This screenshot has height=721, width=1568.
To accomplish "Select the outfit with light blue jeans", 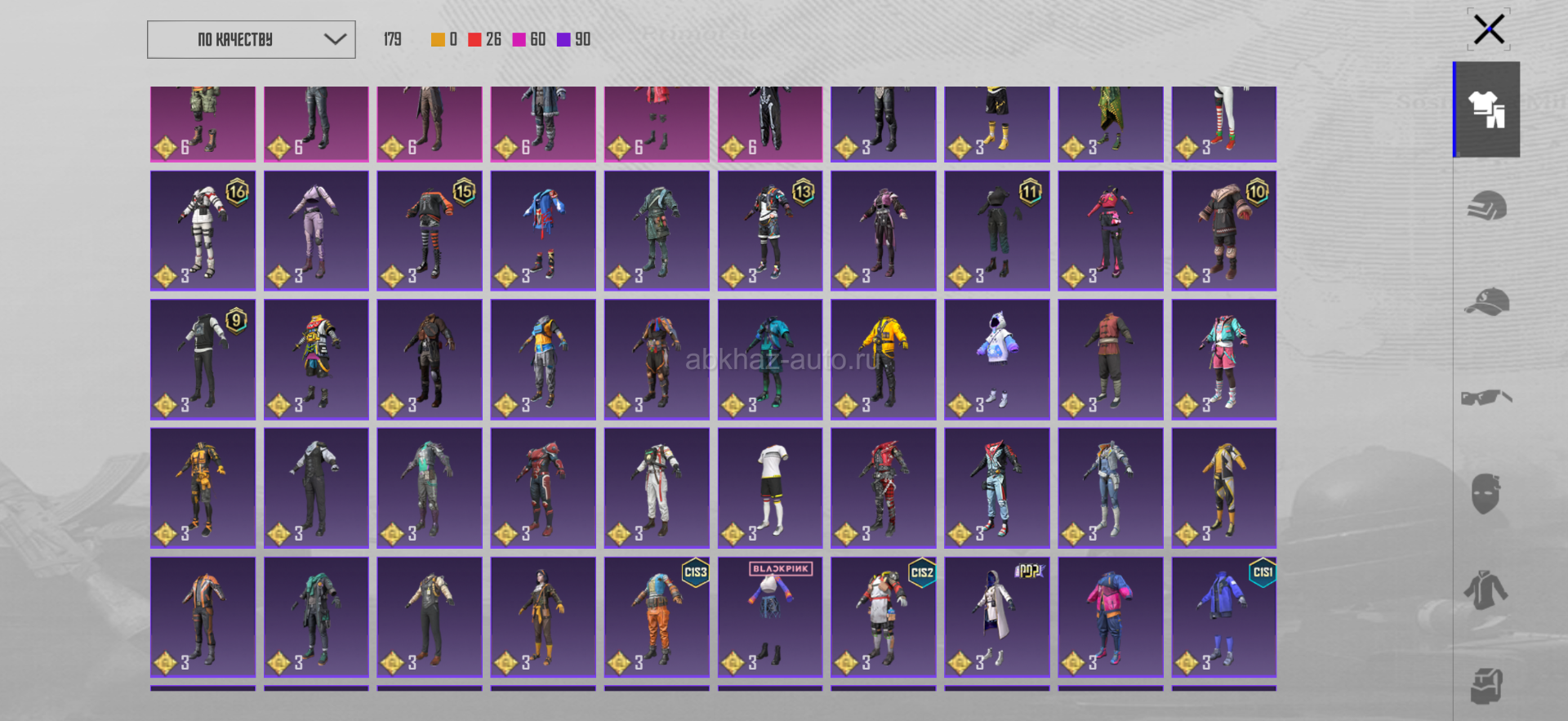I will click(997, 488).
